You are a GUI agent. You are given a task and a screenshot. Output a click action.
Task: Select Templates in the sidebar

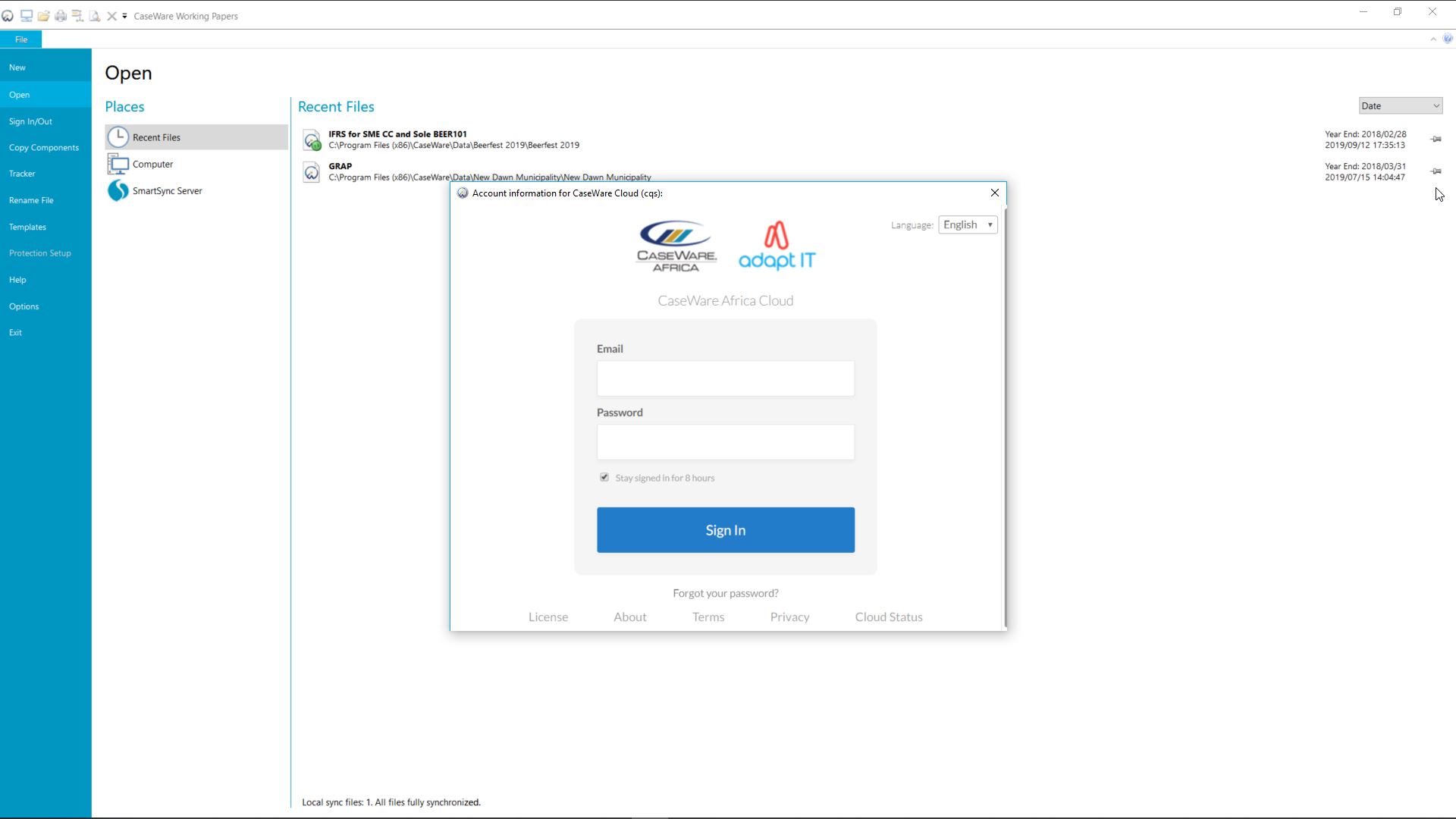click(x=27, y=226)
